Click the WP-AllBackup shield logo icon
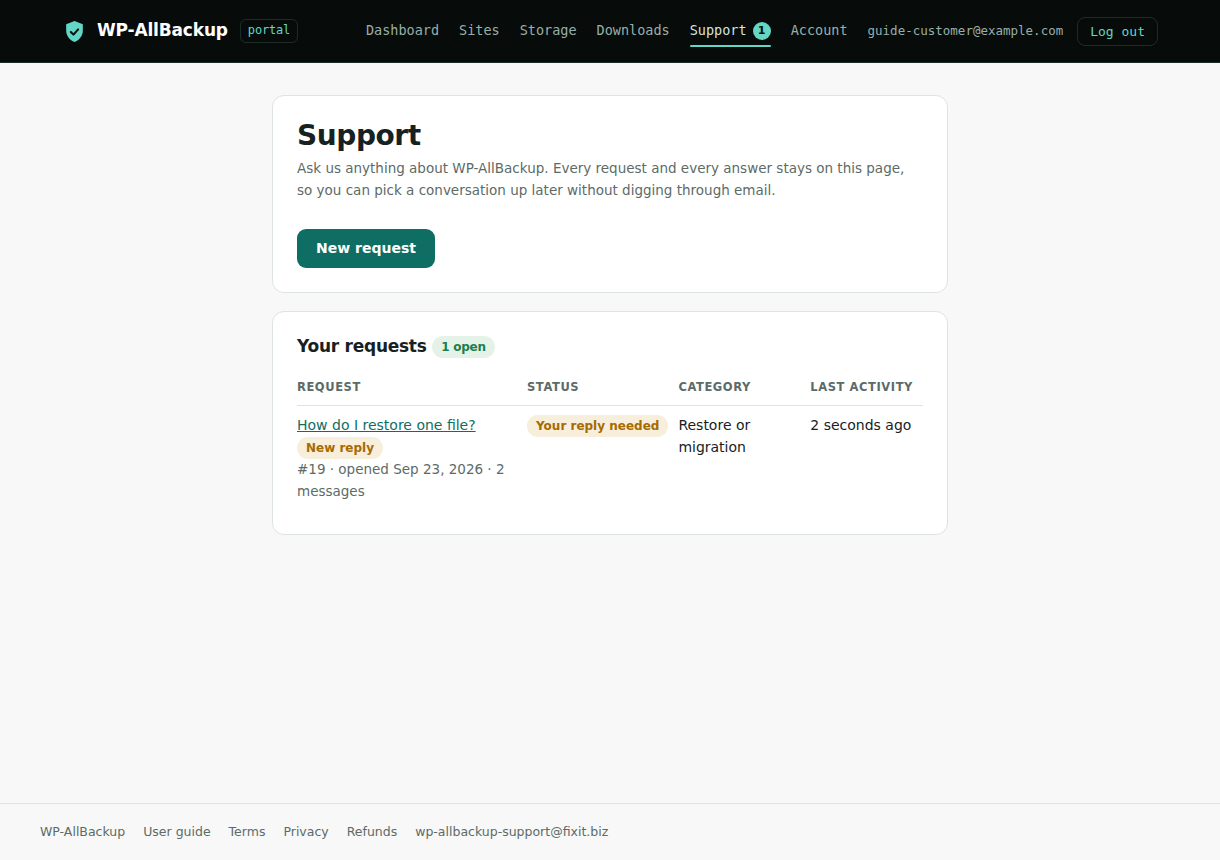Viewport: 1220px width, 860px height. pyautogui.click(x=74, y=31)
